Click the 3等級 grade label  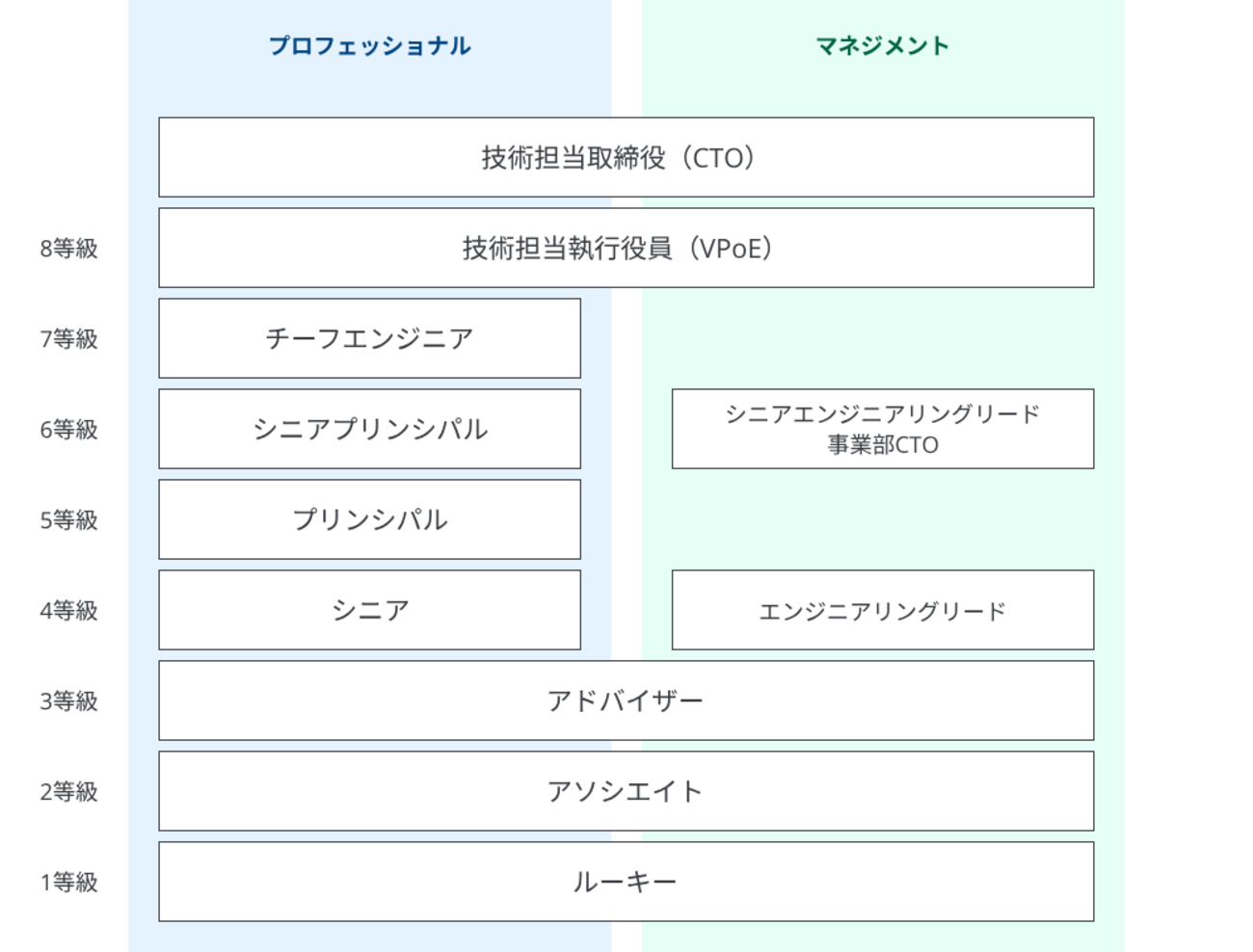tap(69, 701)
